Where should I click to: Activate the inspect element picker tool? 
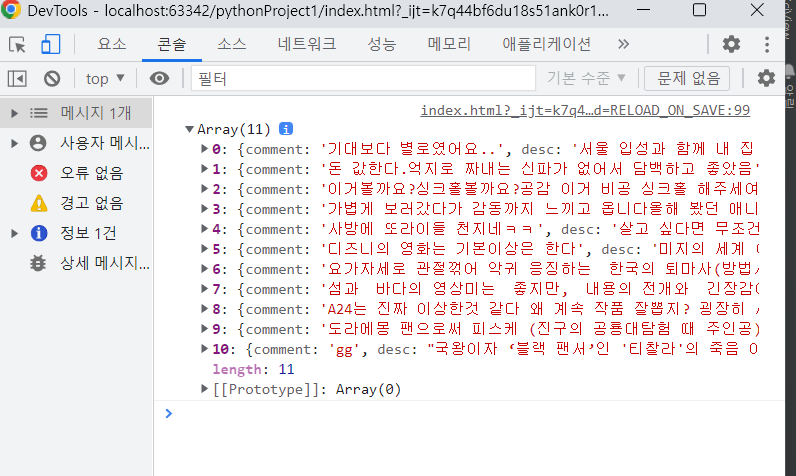(x=17, y=45)
